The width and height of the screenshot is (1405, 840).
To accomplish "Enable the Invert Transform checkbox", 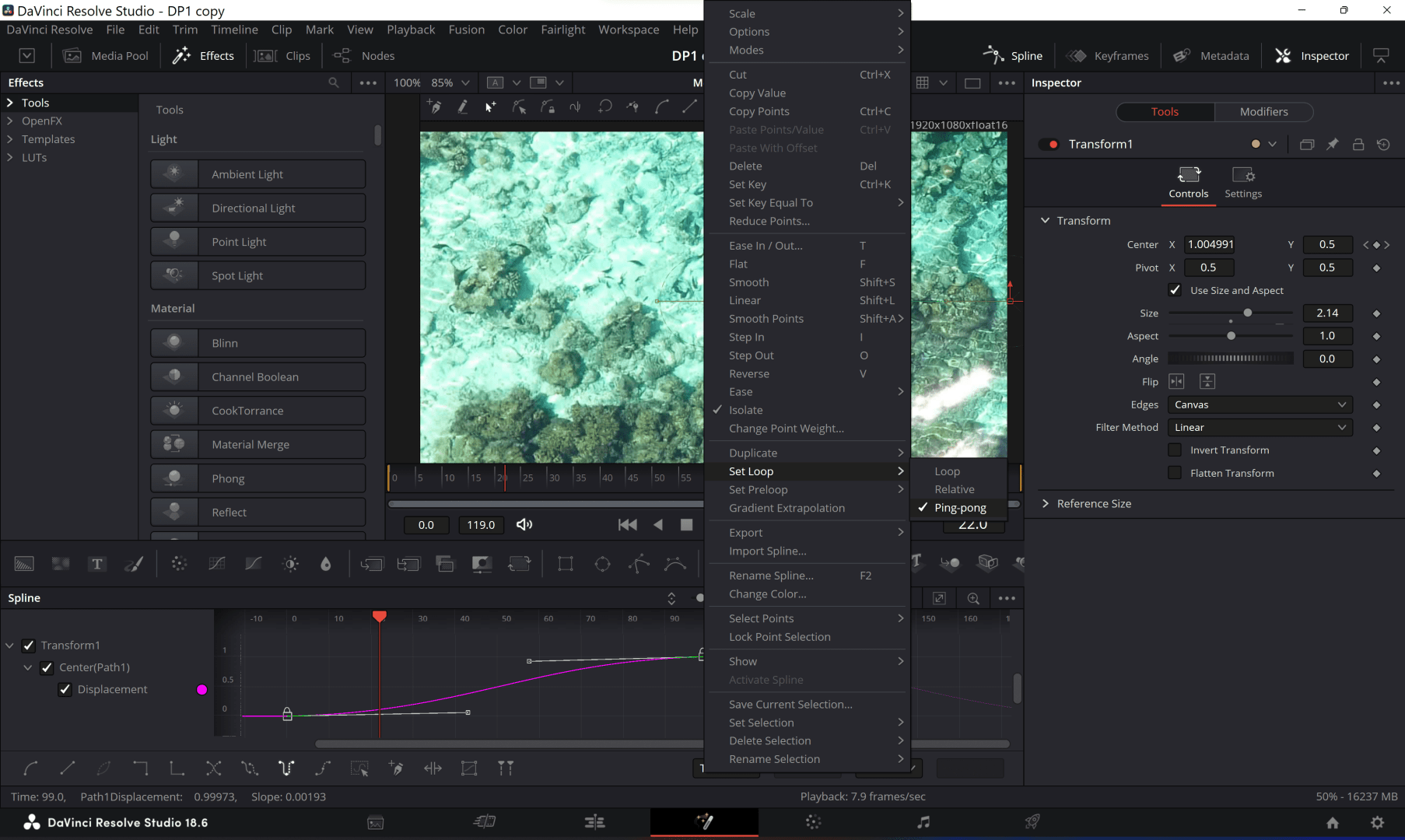I will coord(1175,450).
